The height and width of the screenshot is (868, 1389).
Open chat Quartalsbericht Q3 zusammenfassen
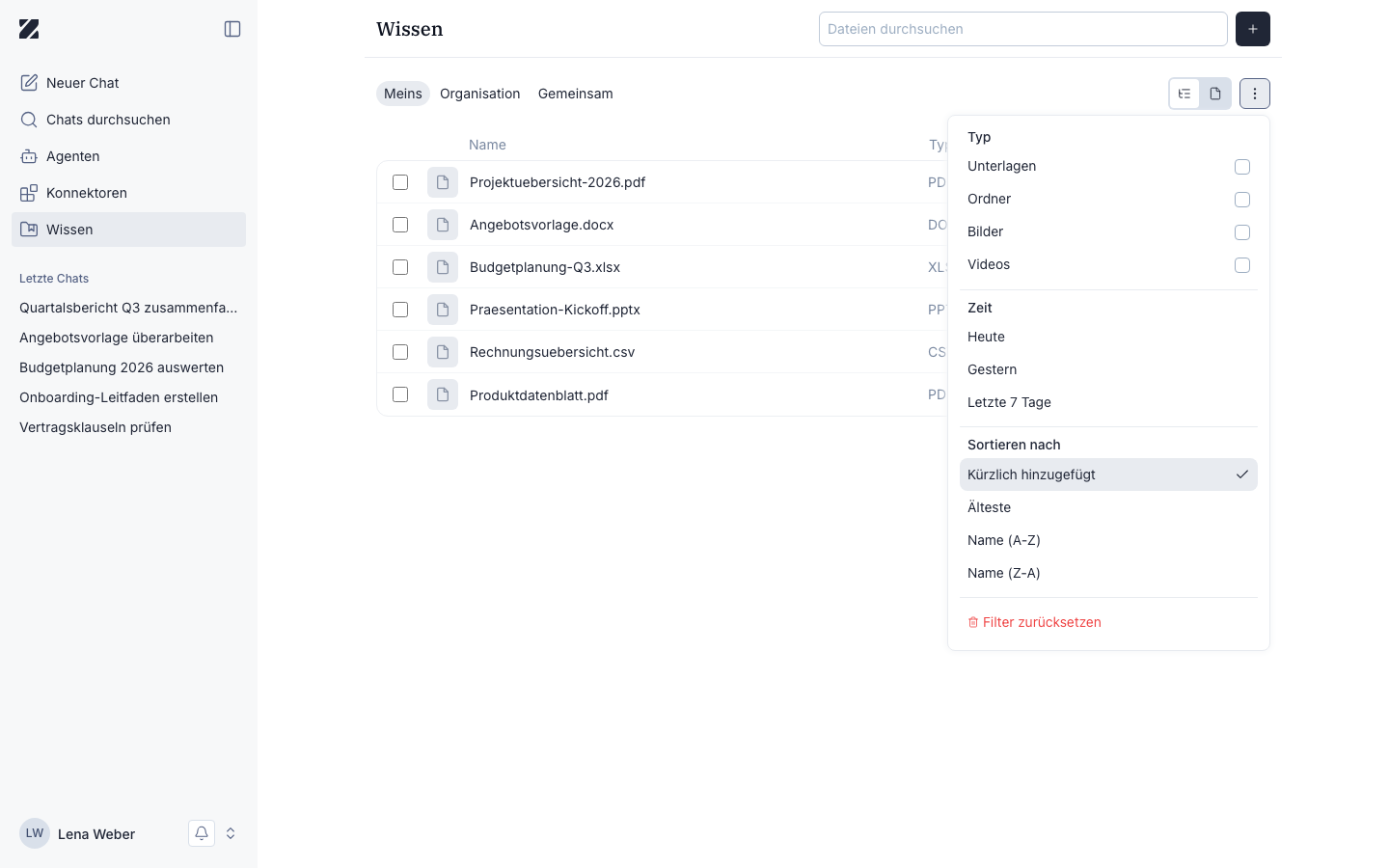(x=128, y=308)
